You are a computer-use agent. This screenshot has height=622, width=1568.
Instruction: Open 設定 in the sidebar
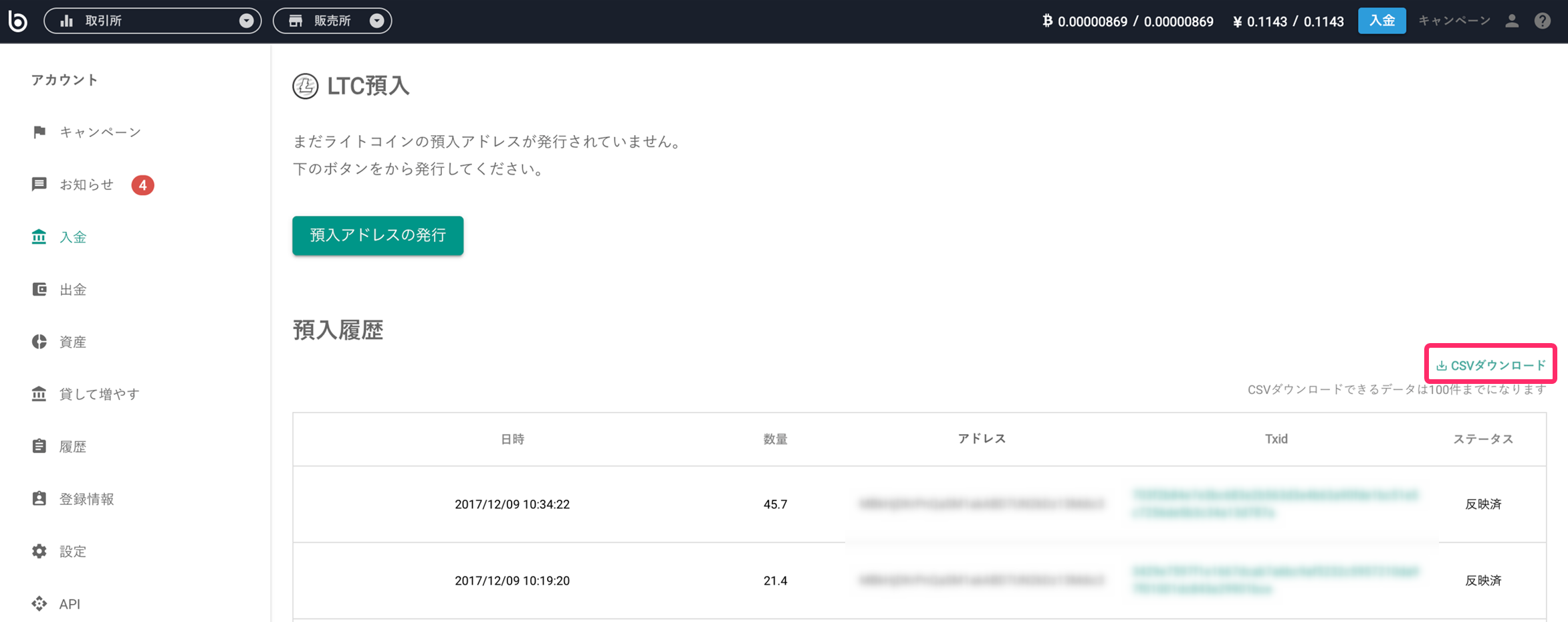click(x=73, y=551)
